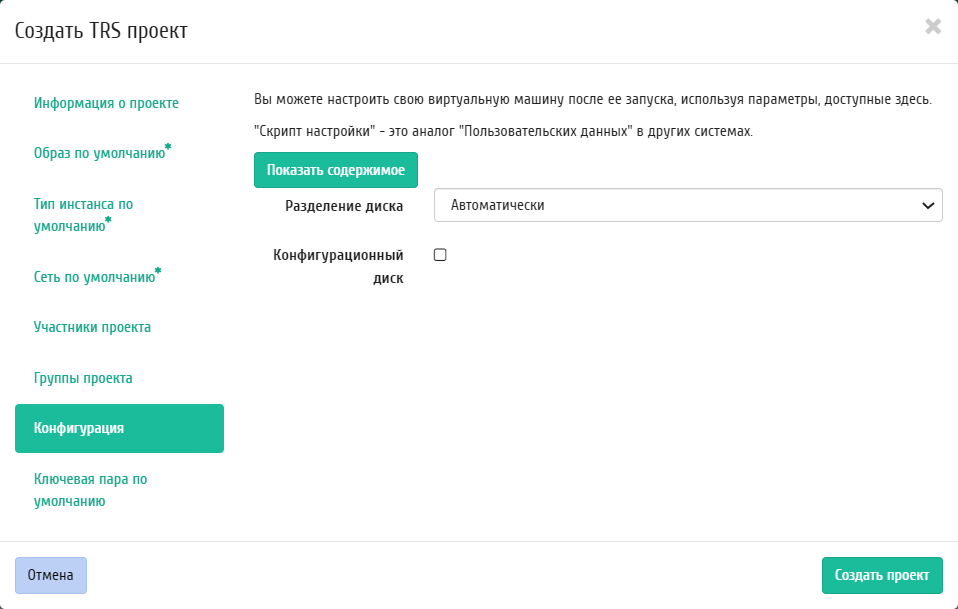This screenshot has width=958, height=609.
Task: Go to Сеть по умолчанию tab
Action: (94, 276)
